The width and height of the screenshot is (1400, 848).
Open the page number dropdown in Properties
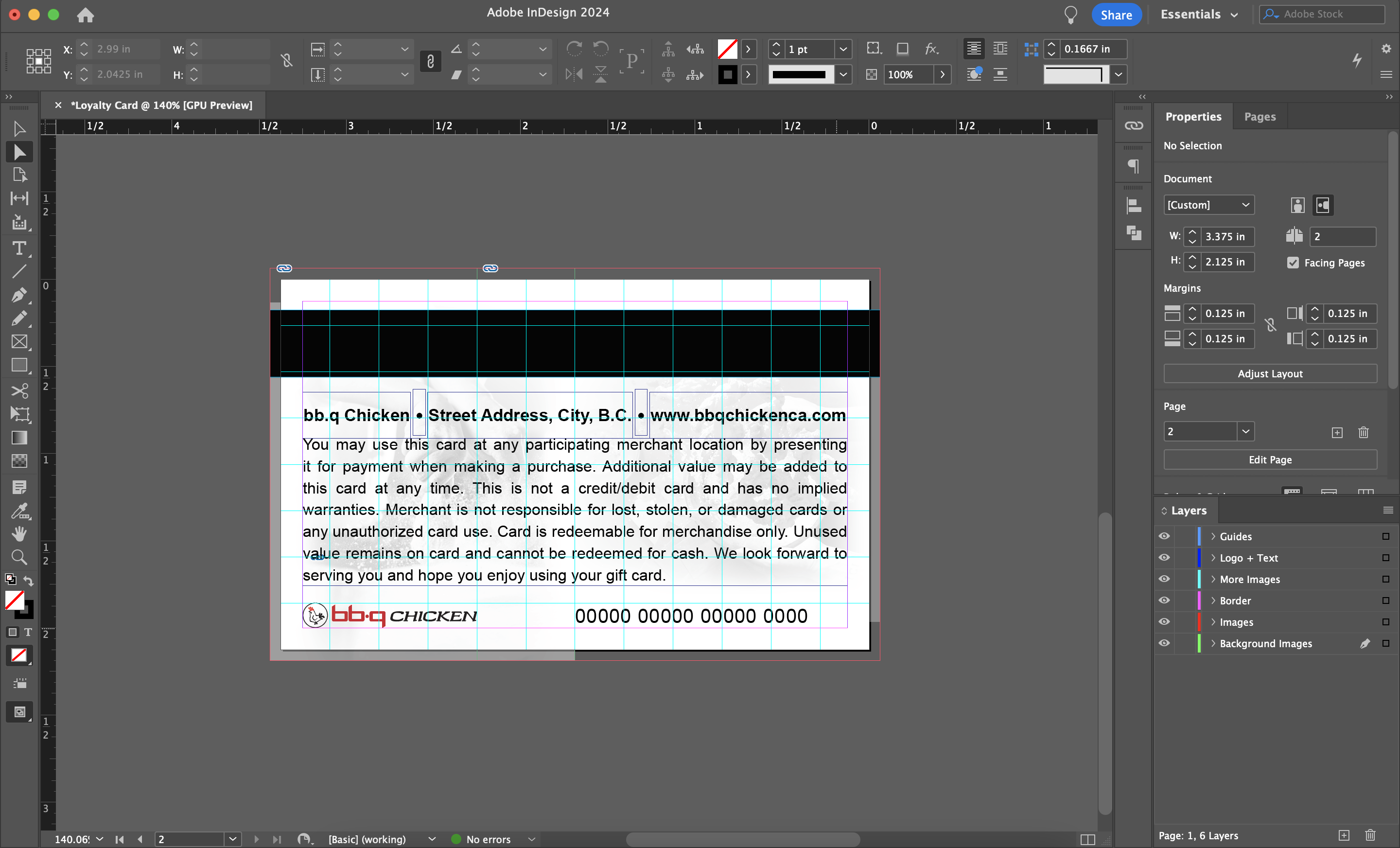click(x=1245, y=431)
